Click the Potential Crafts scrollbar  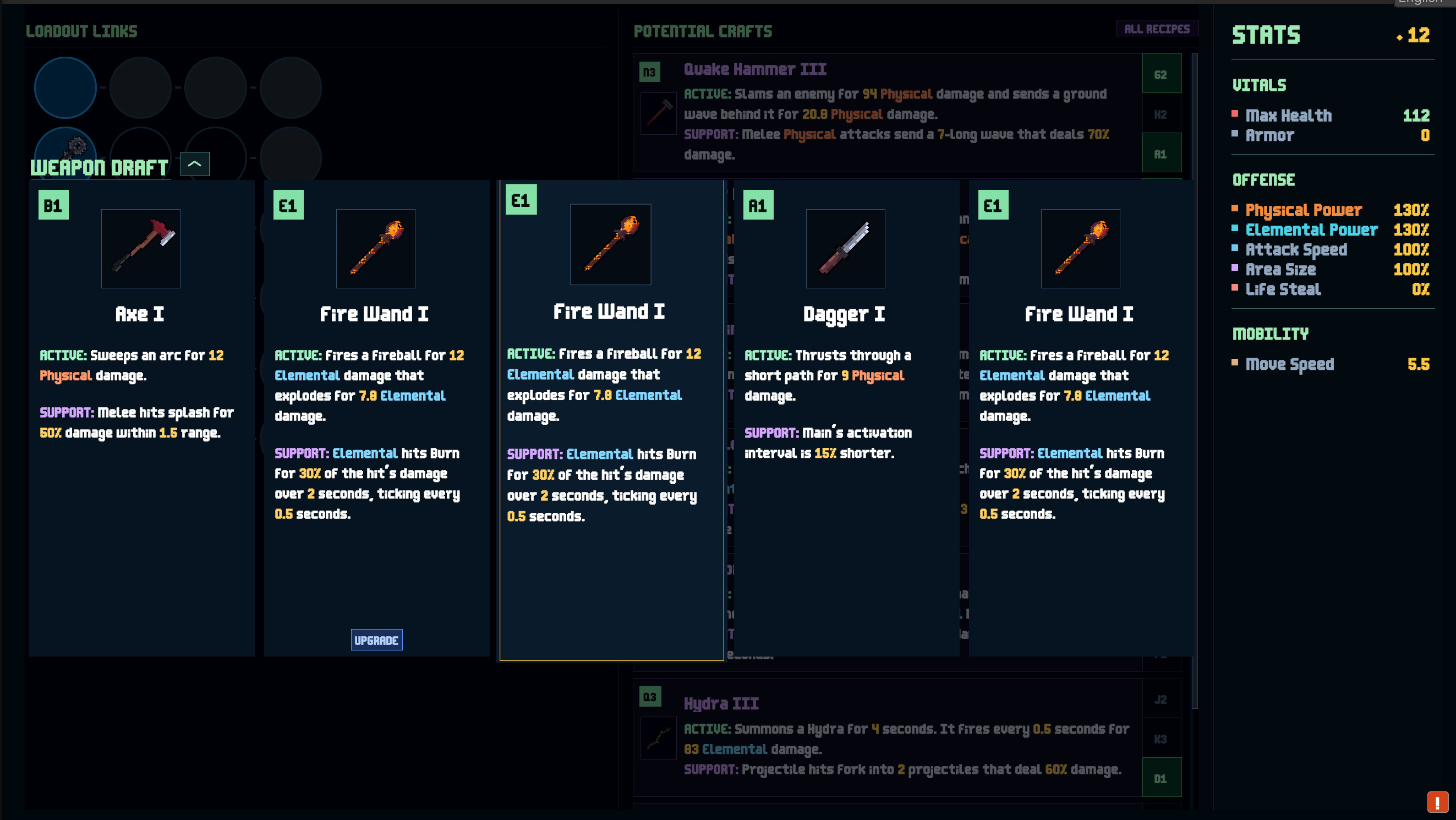click(x=1195, y=381)
